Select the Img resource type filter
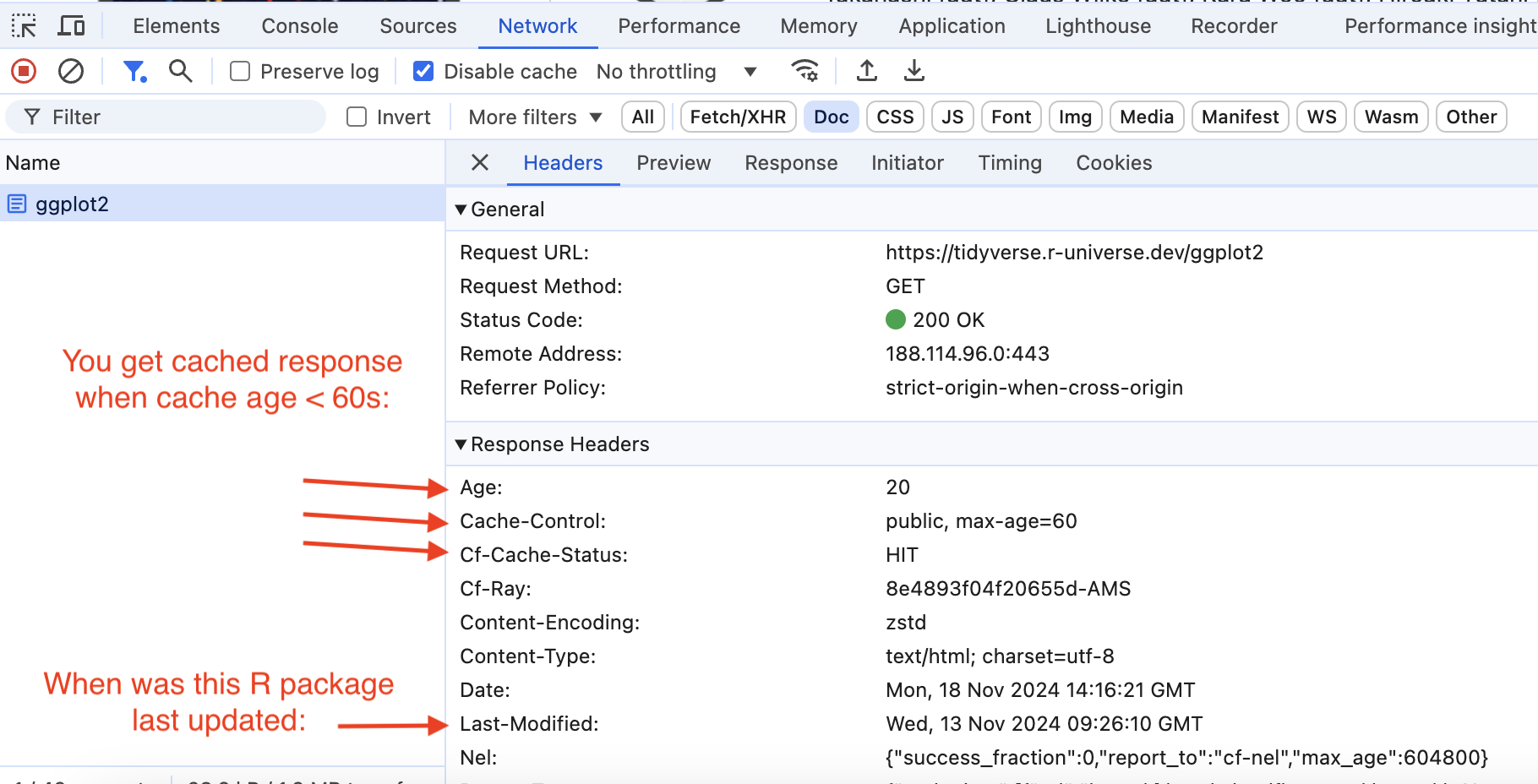The image size is (1538, 784). pyautogui.click(x=1075, y=117)
